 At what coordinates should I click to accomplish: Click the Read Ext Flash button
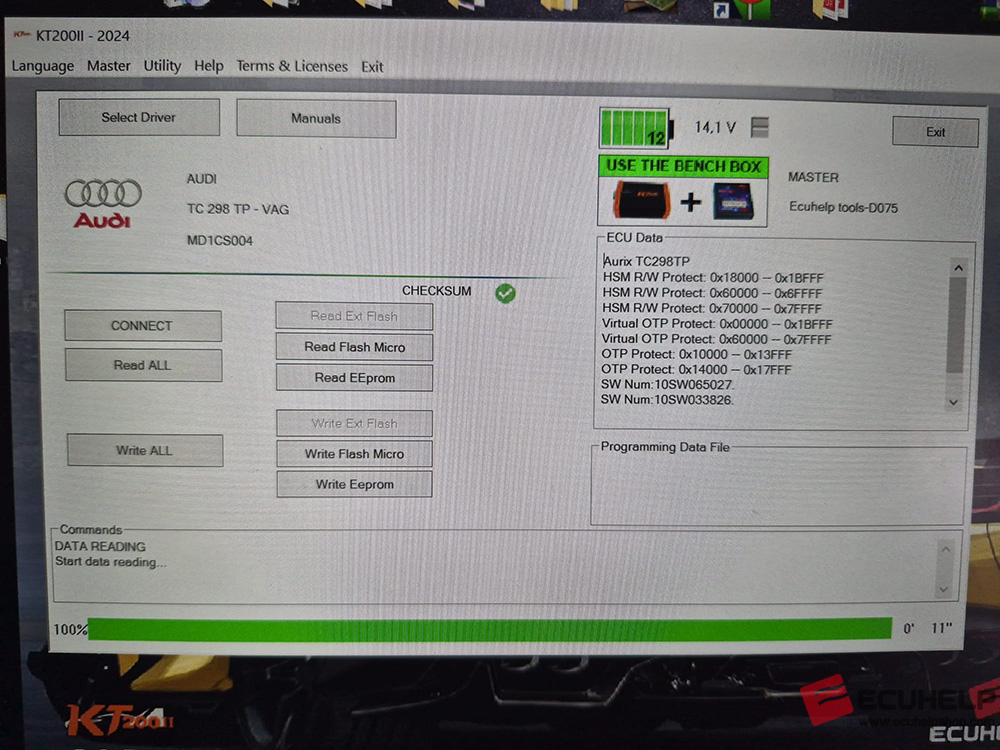[354, 316]
